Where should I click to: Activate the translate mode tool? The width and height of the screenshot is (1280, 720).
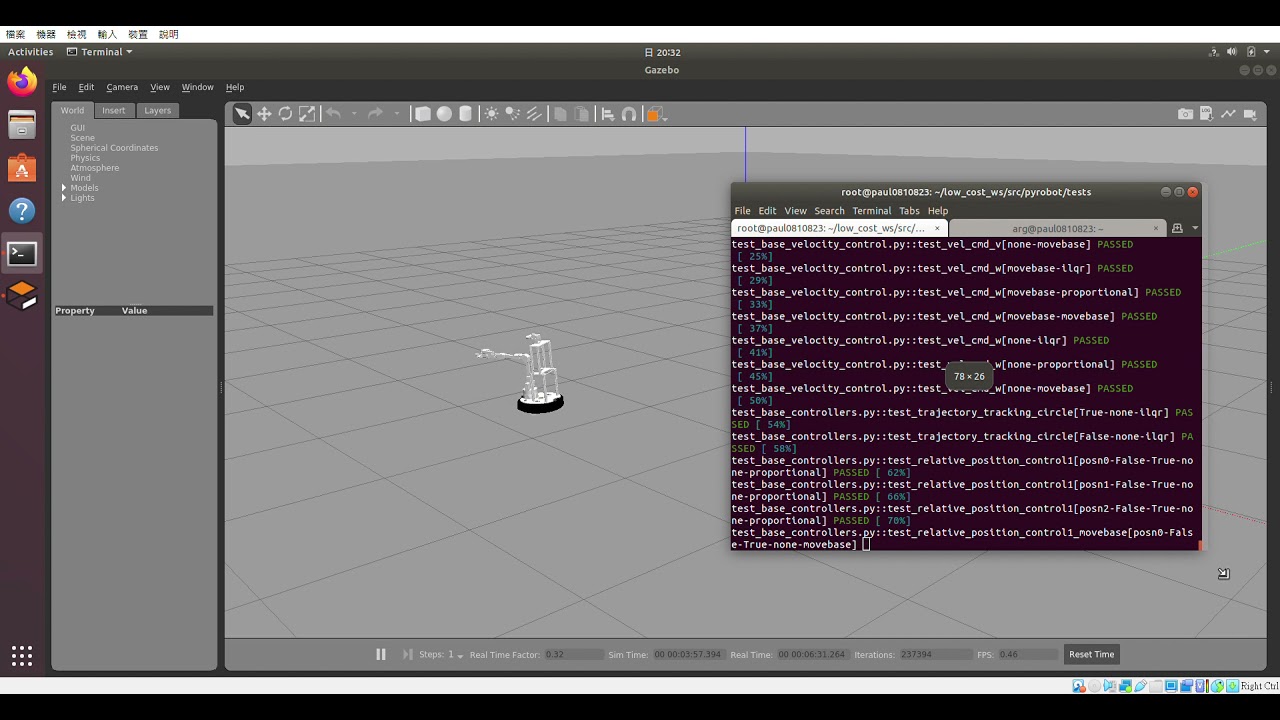pos(264,114)
